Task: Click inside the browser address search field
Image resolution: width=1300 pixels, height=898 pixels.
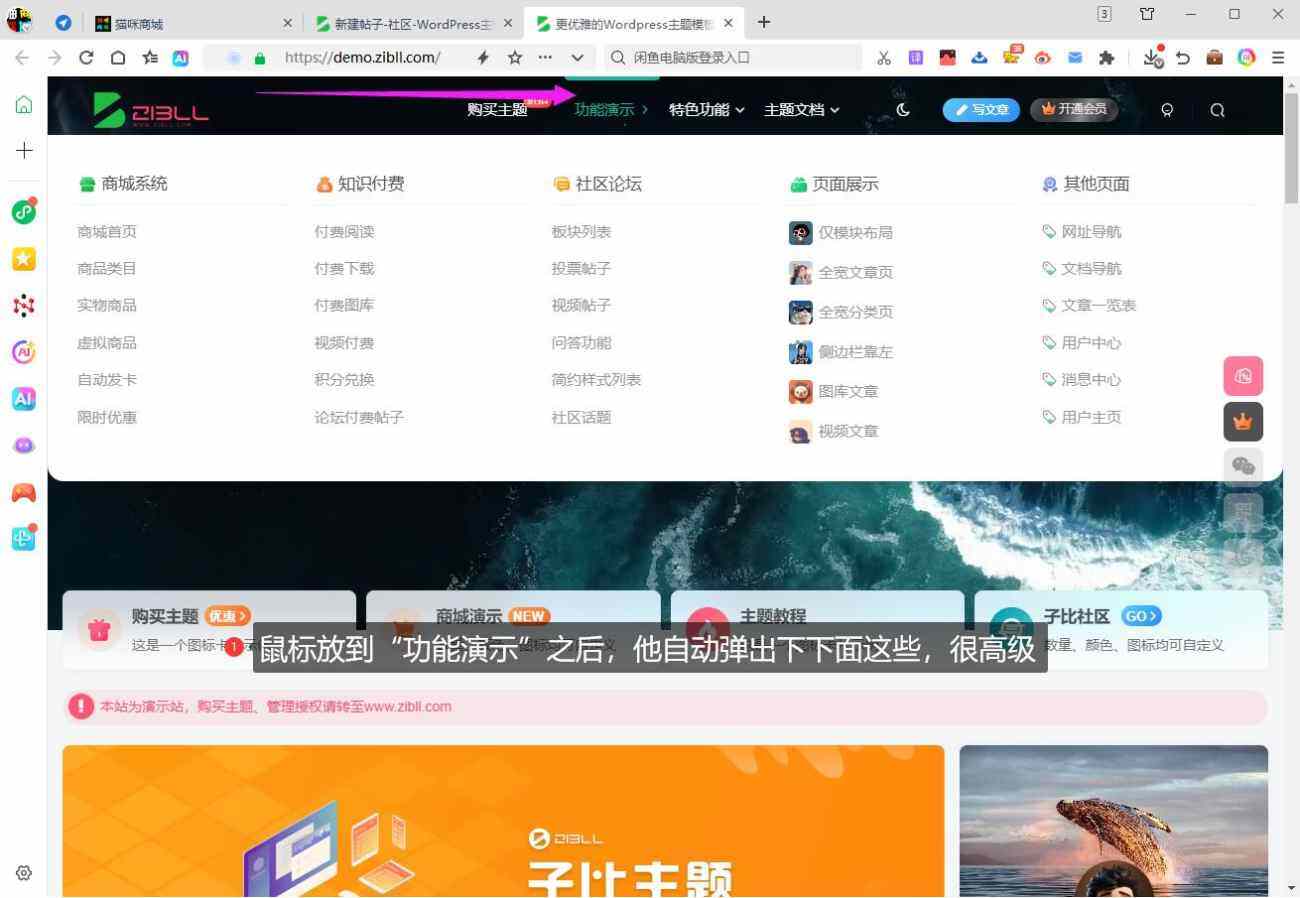Action: (x=720, y=57)
